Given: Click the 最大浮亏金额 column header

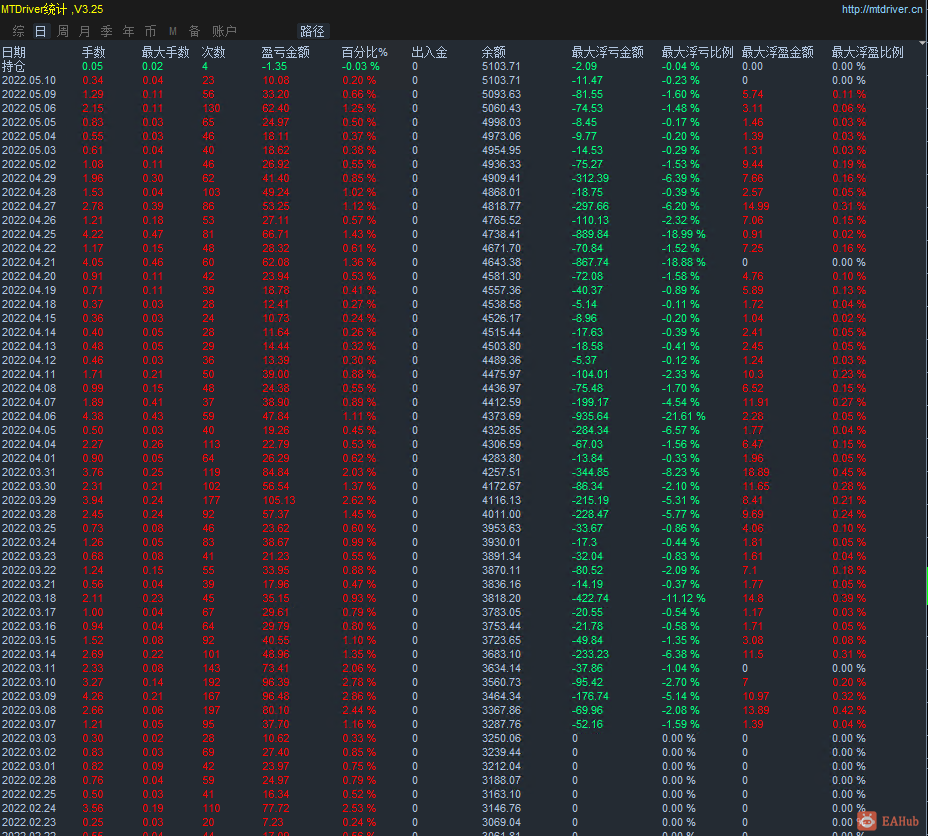Looking at the screenshot, I should [607, 52].
